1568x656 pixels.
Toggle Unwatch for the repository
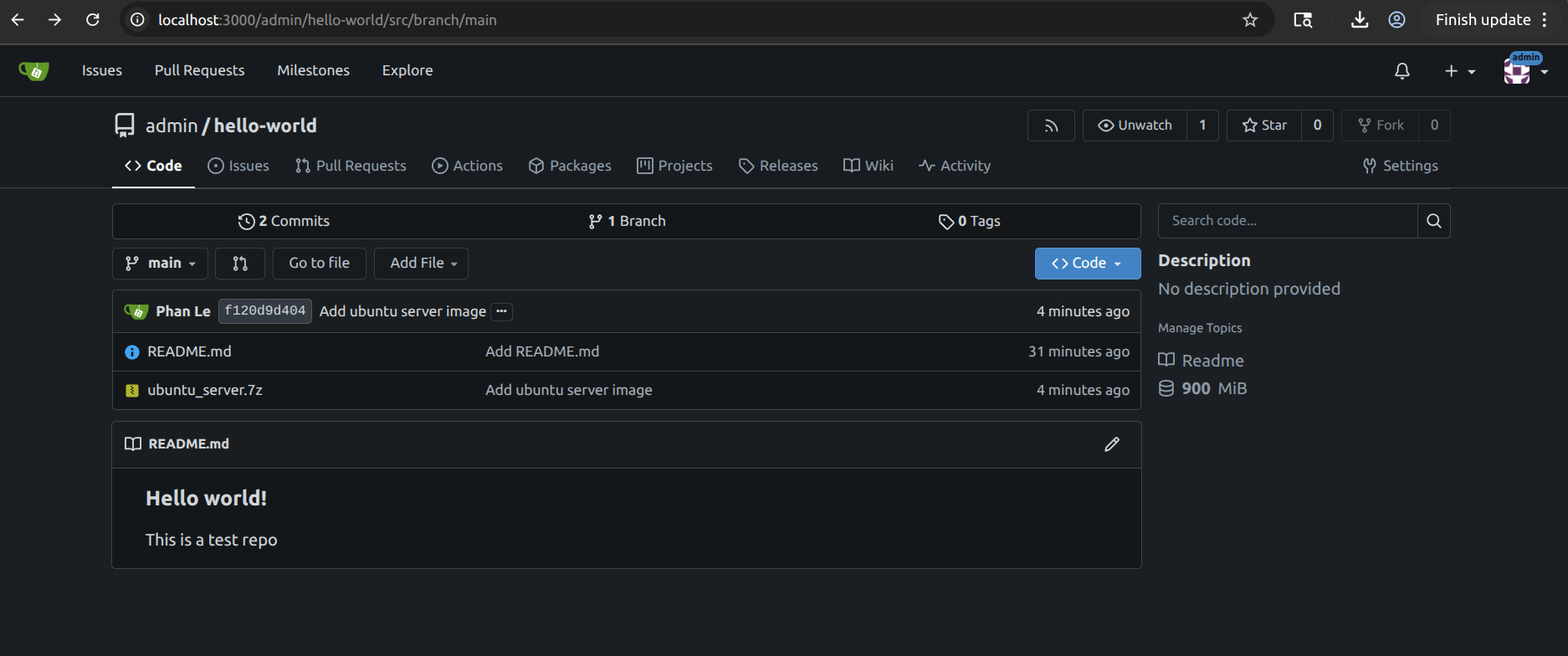[1135, 126]
